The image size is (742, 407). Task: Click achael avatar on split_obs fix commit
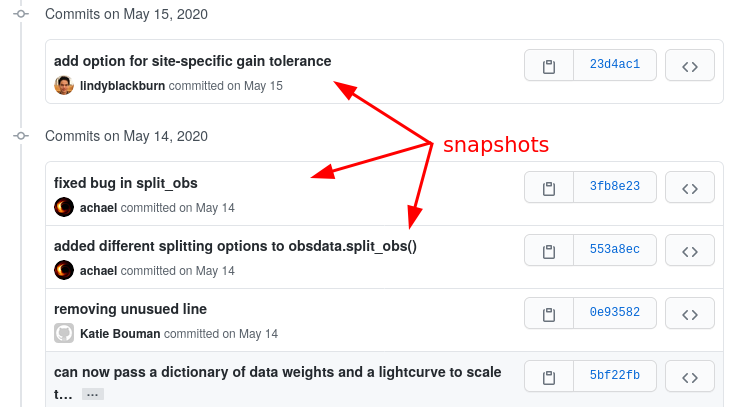tap(64, 208)
